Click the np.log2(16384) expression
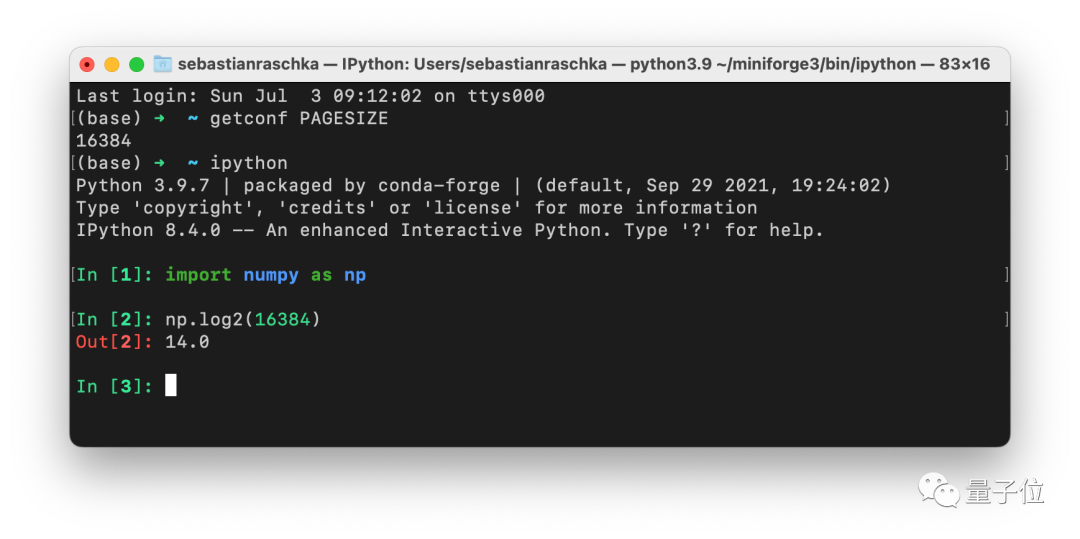 pos(243,320)
